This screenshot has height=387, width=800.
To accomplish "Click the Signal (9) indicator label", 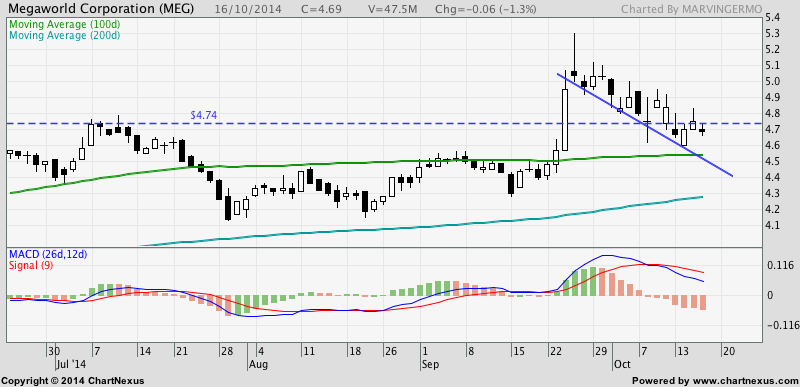I will [x=30, y=265].
